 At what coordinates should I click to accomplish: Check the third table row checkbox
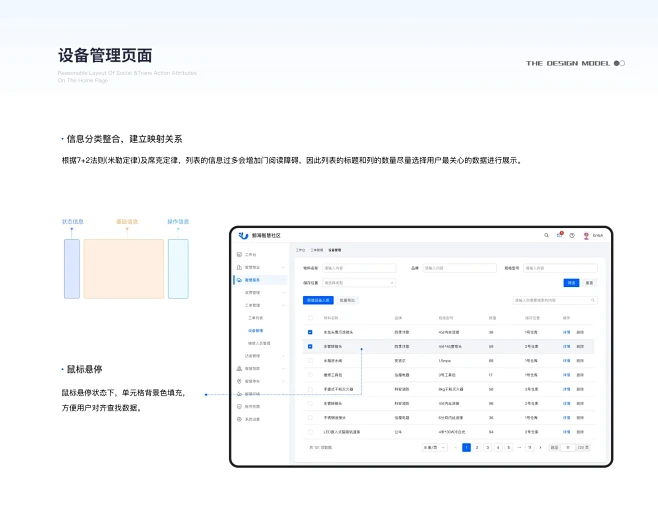[310, 360]
